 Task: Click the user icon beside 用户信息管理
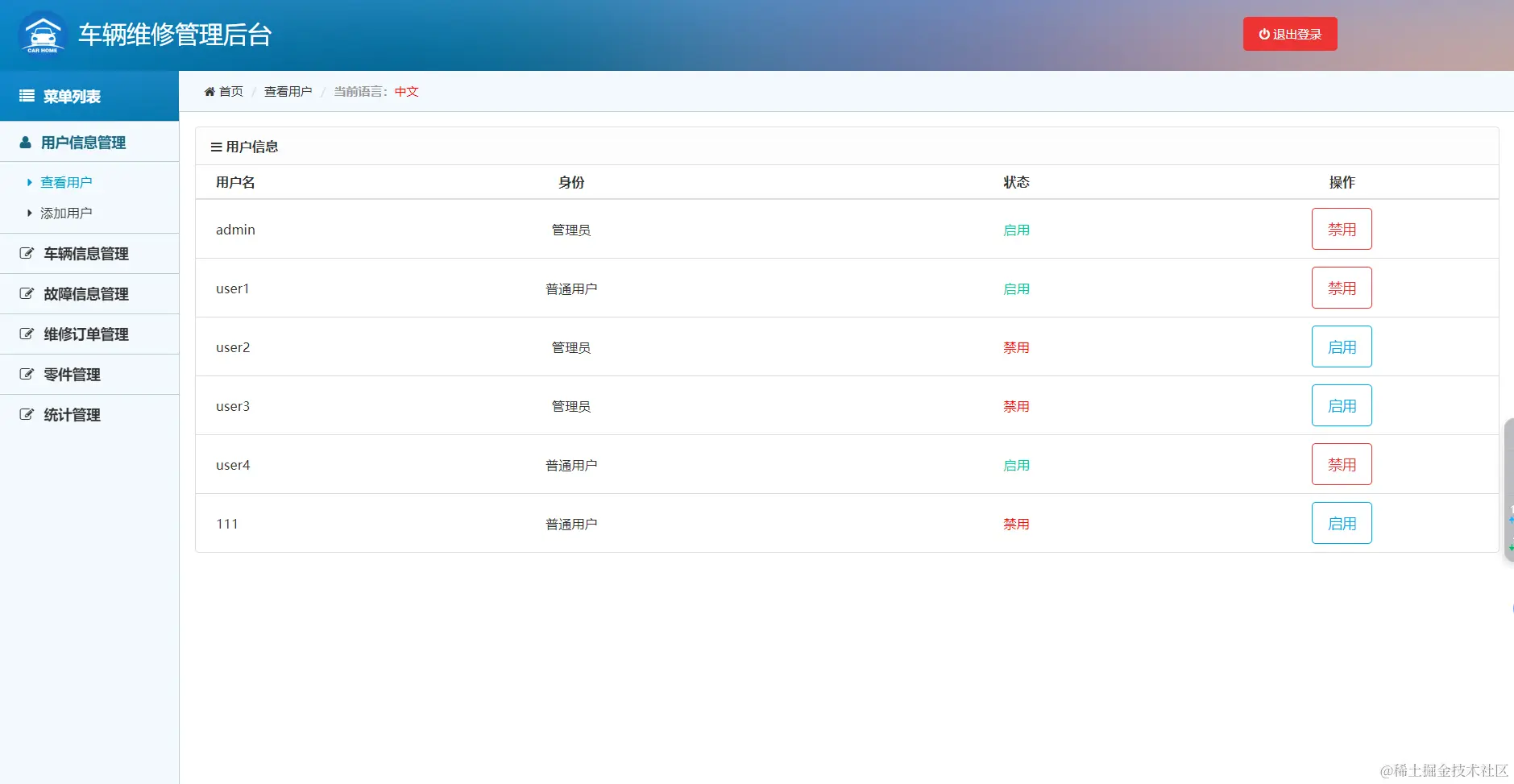point(25,143)
